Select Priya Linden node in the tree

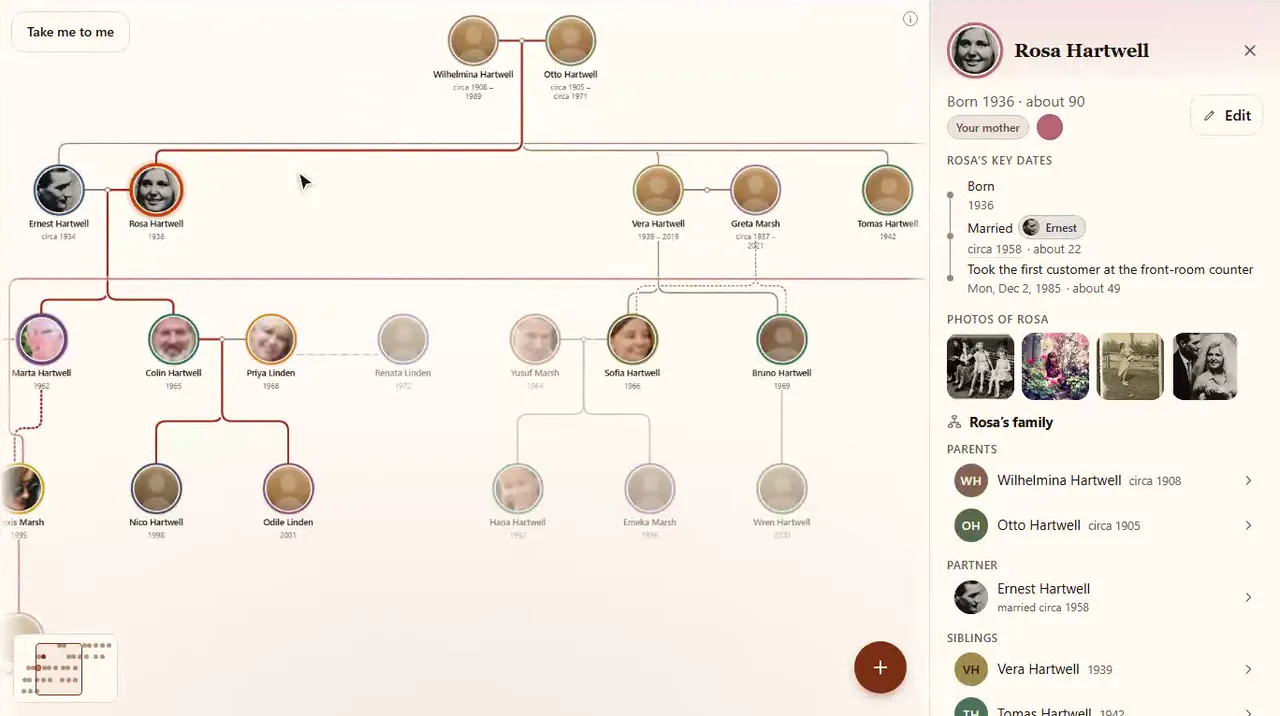[271, 339]
